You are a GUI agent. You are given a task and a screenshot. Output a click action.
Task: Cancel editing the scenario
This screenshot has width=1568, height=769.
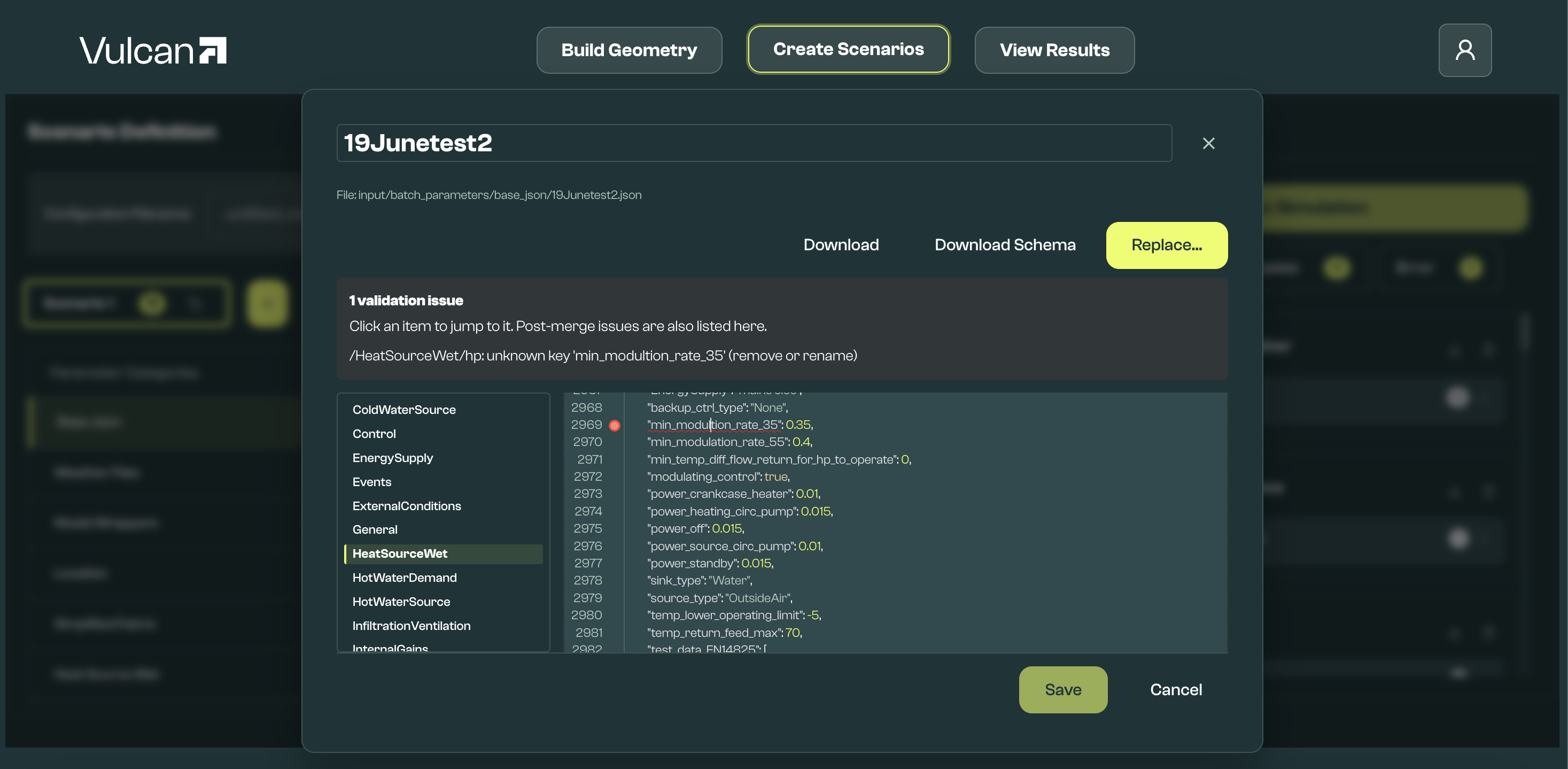[1175, 689]
